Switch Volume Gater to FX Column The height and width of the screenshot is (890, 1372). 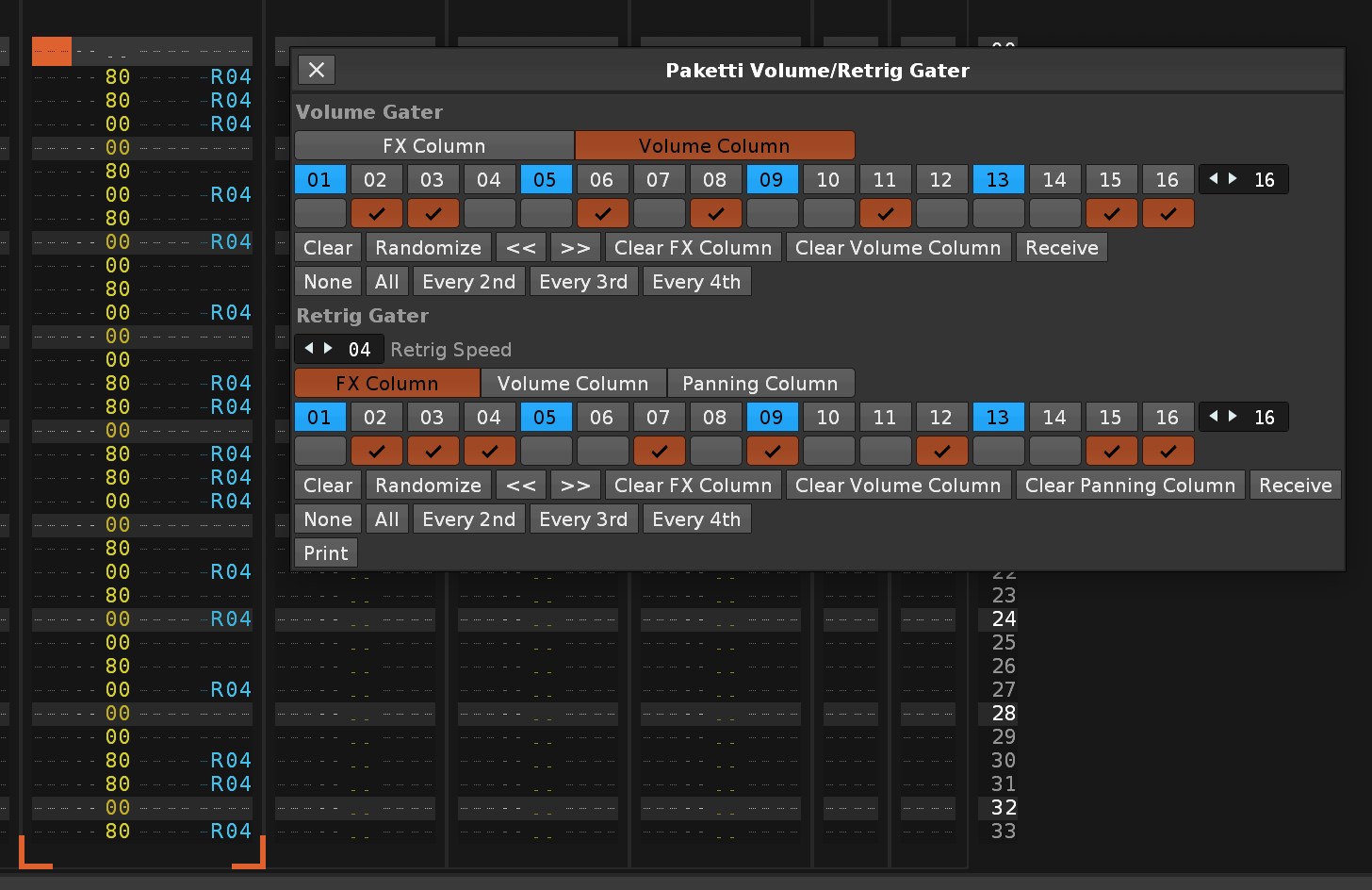[433, 146]
